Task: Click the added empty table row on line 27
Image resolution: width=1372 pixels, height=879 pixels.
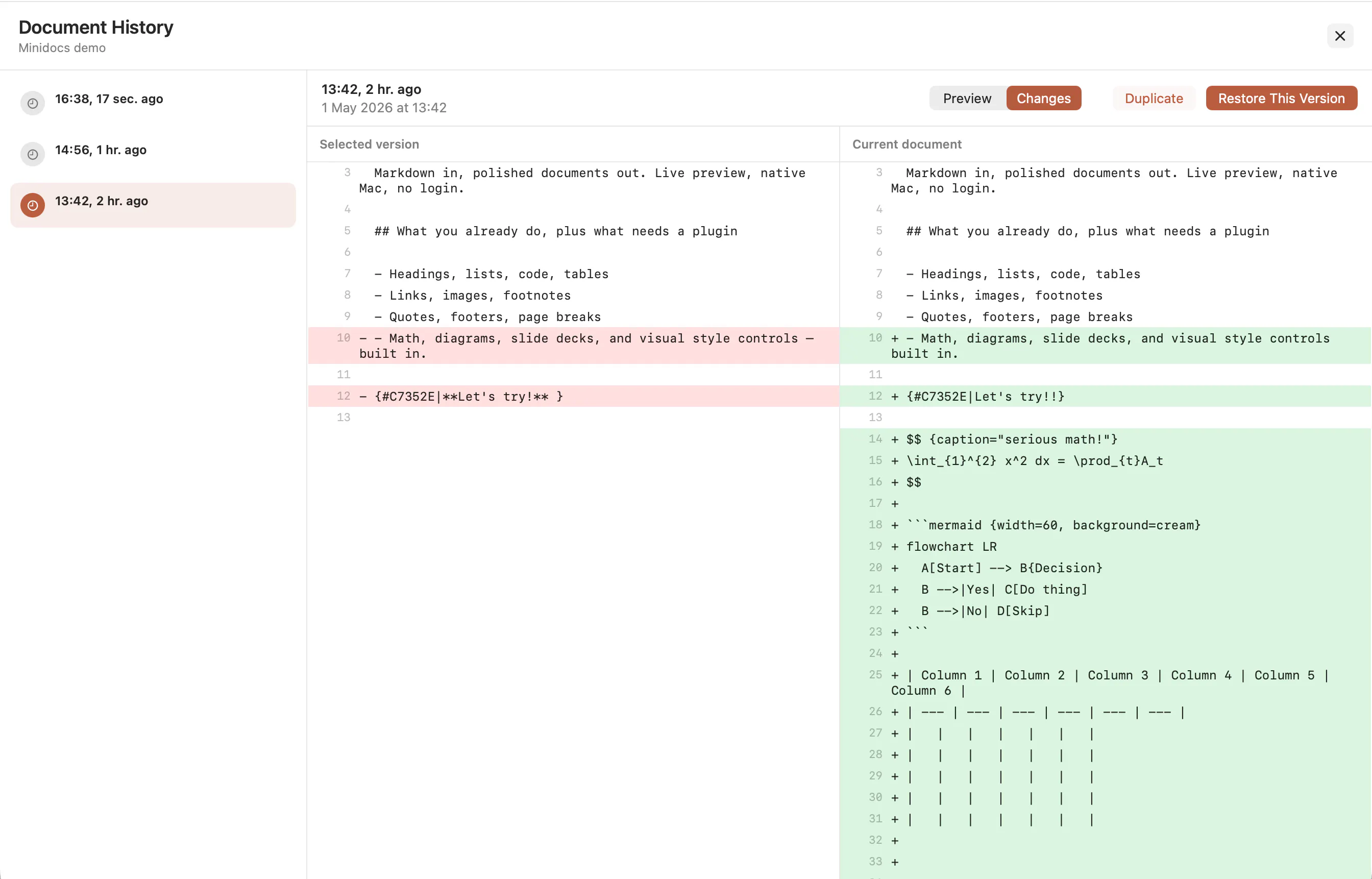Action: click(x=1106, y=734)
